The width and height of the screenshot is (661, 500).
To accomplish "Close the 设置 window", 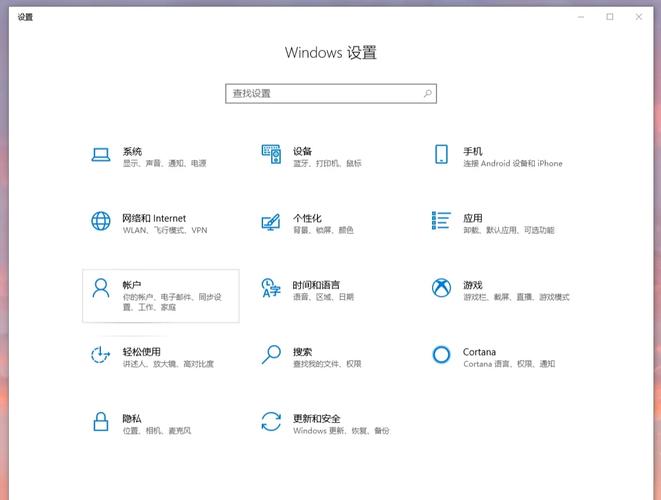I will point(639,17).
